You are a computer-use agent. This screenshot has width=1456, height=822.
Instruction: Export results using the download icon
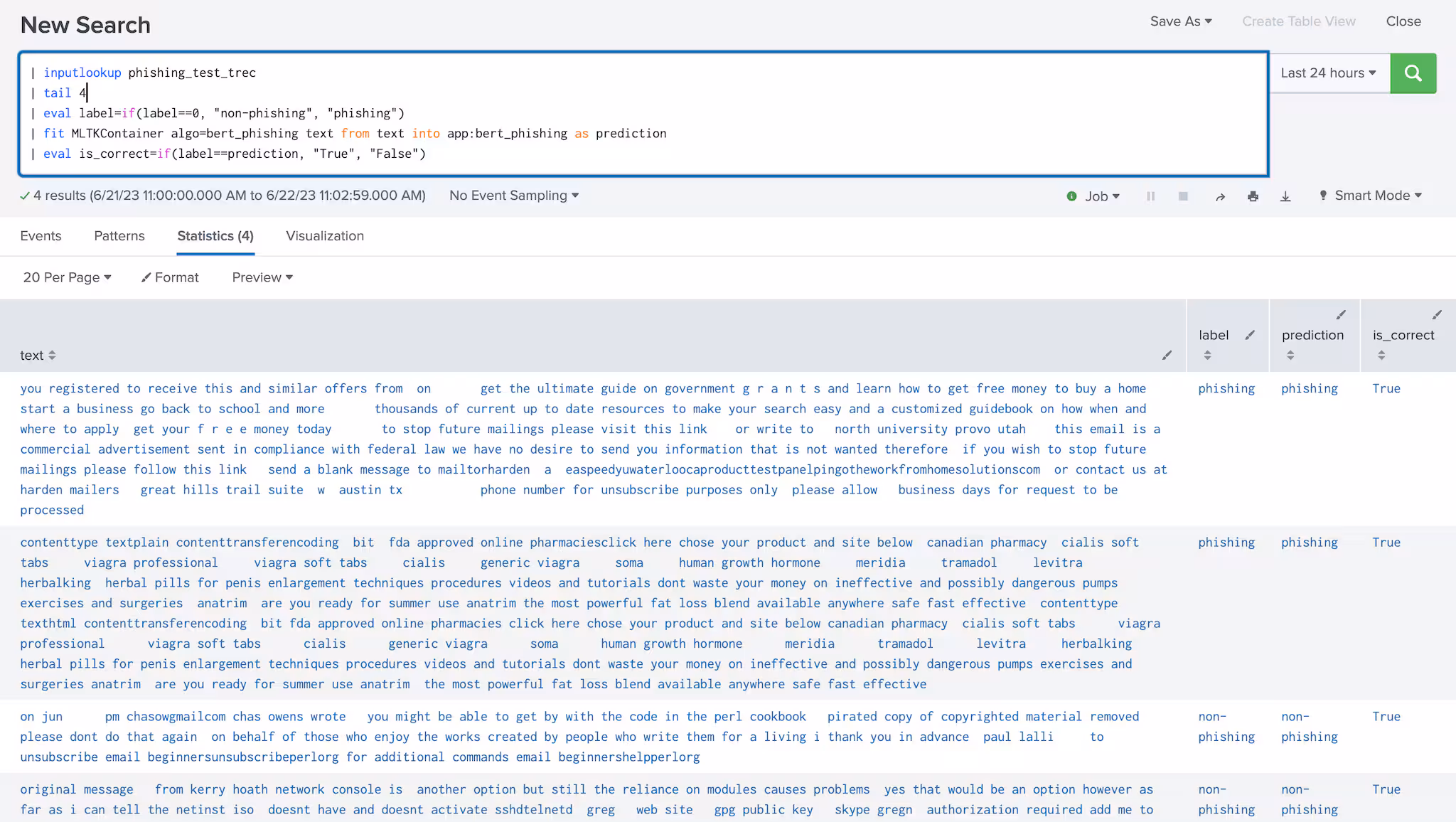pos(1285,196)
